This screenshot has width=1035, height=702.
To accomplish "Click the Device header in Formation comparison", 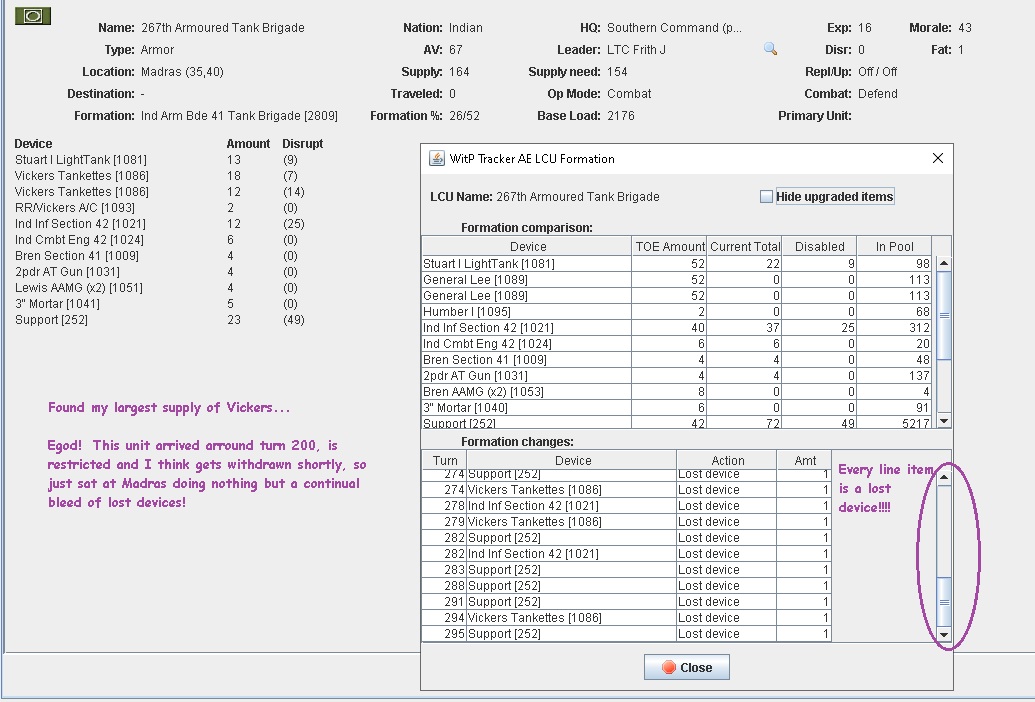I will (x=527, y=247).
